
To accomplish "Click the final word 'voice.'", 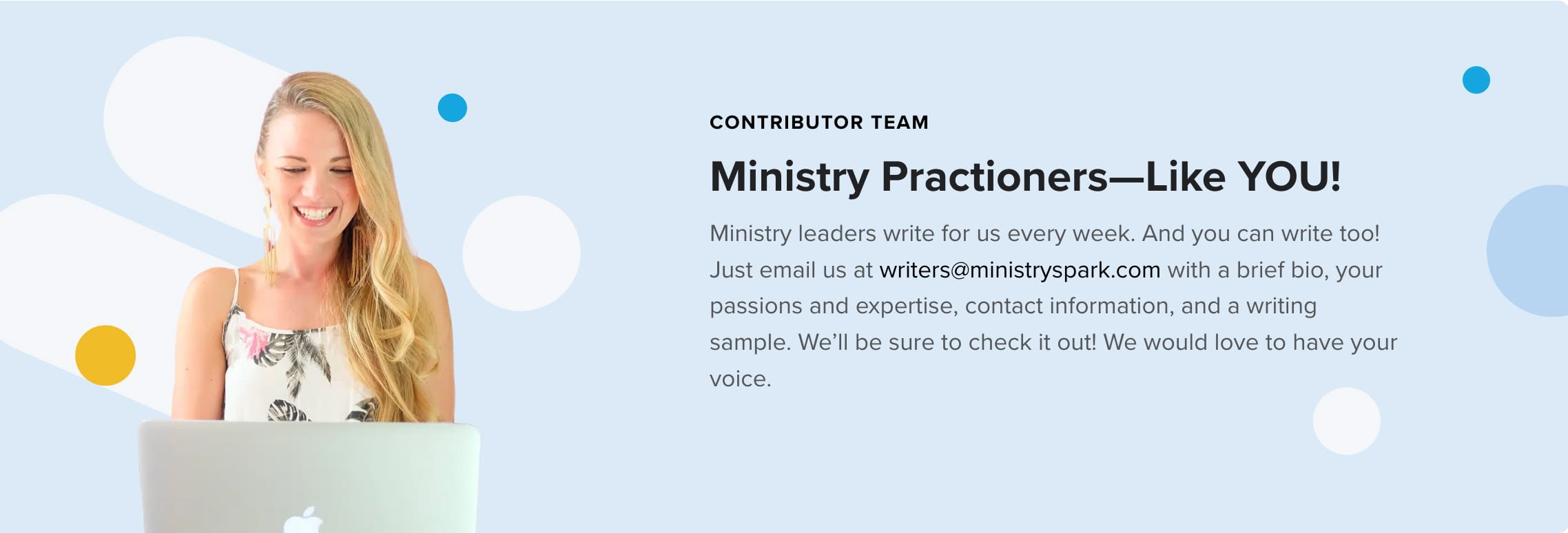I will click(740, 379).
